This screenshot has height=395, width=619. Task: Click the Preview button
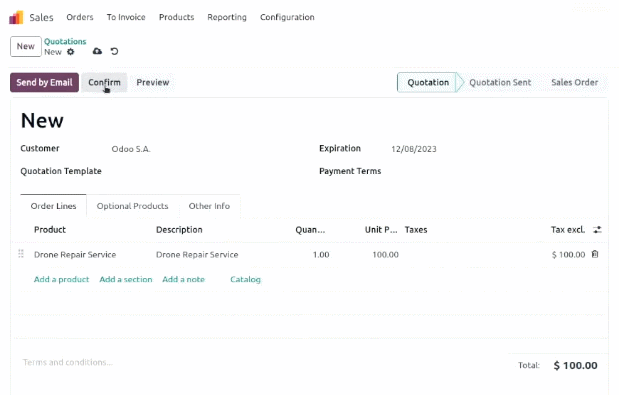pyautogui.click(x=153, y=82)
